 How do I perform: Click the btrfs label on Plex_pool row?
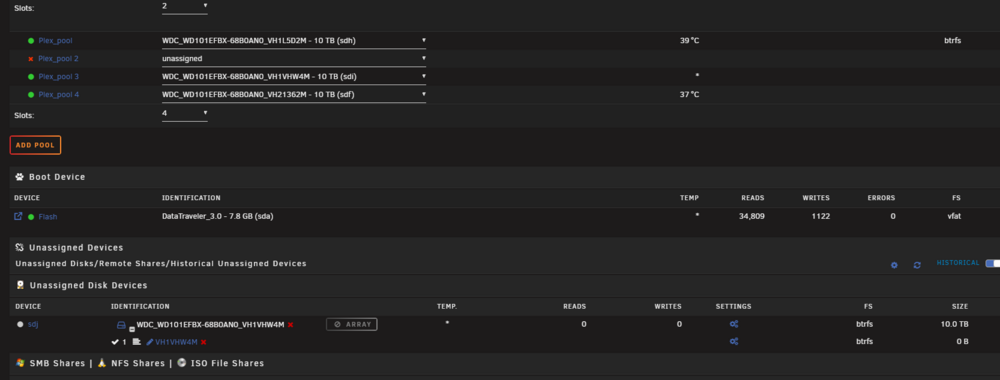pyautogui.click(x=952, y=41)
